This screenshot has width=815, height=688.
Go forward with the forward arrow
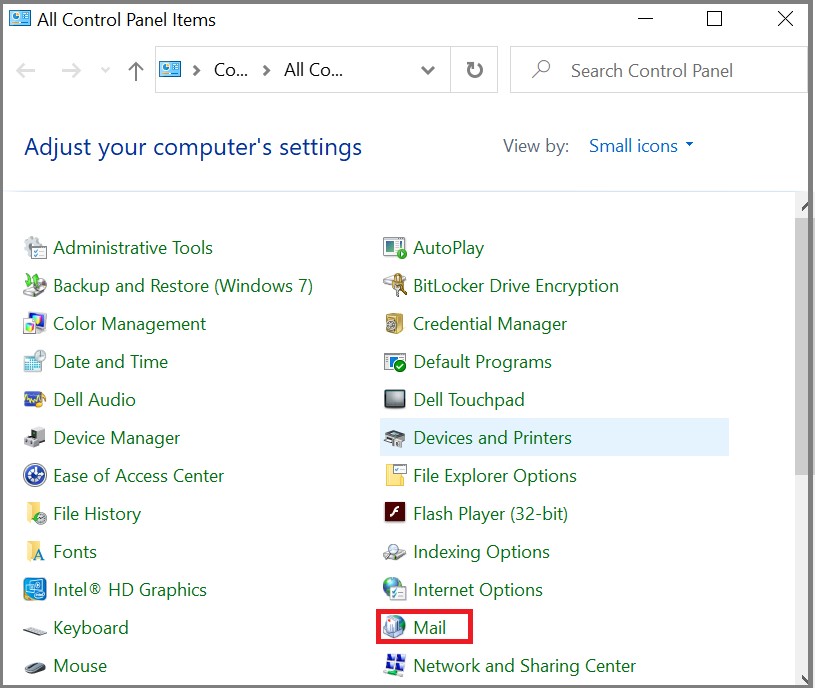coord(71,70)
